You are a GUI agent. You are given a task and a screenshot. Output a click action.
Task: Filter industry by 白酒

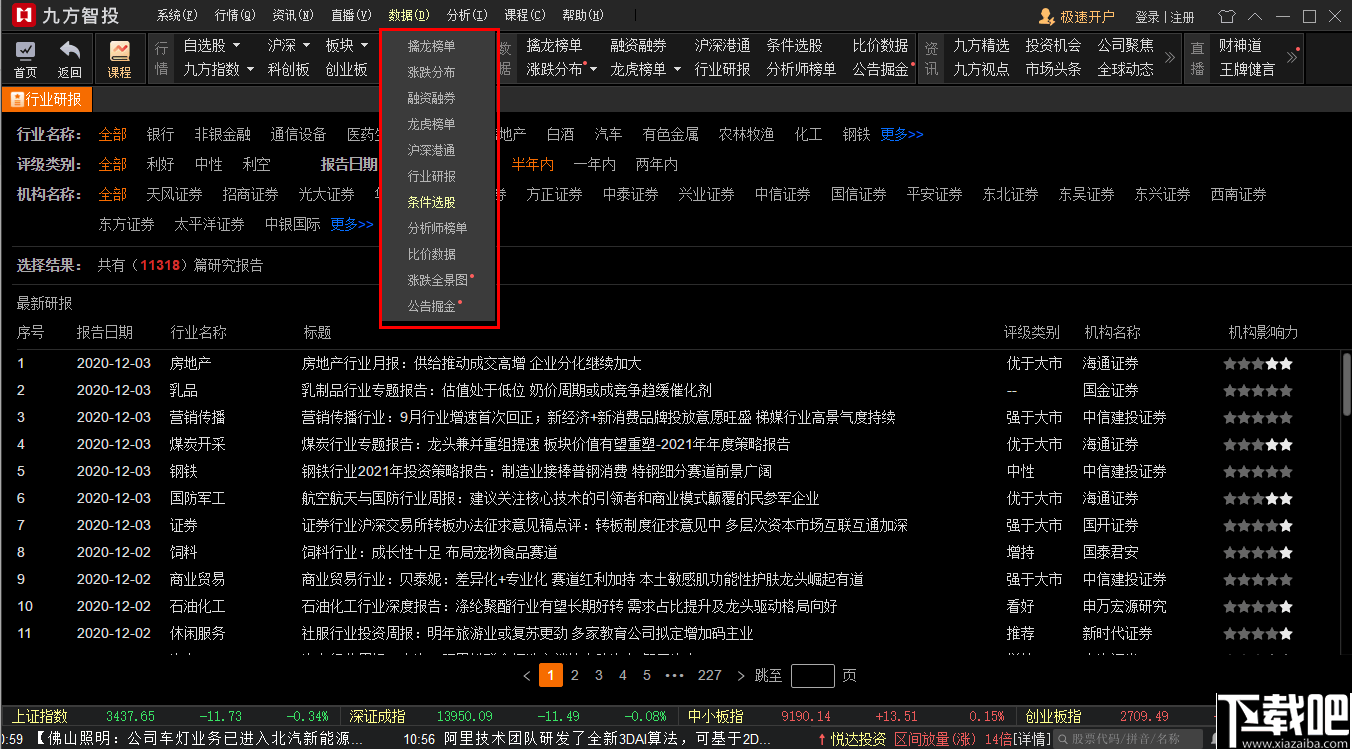point(560,134)
